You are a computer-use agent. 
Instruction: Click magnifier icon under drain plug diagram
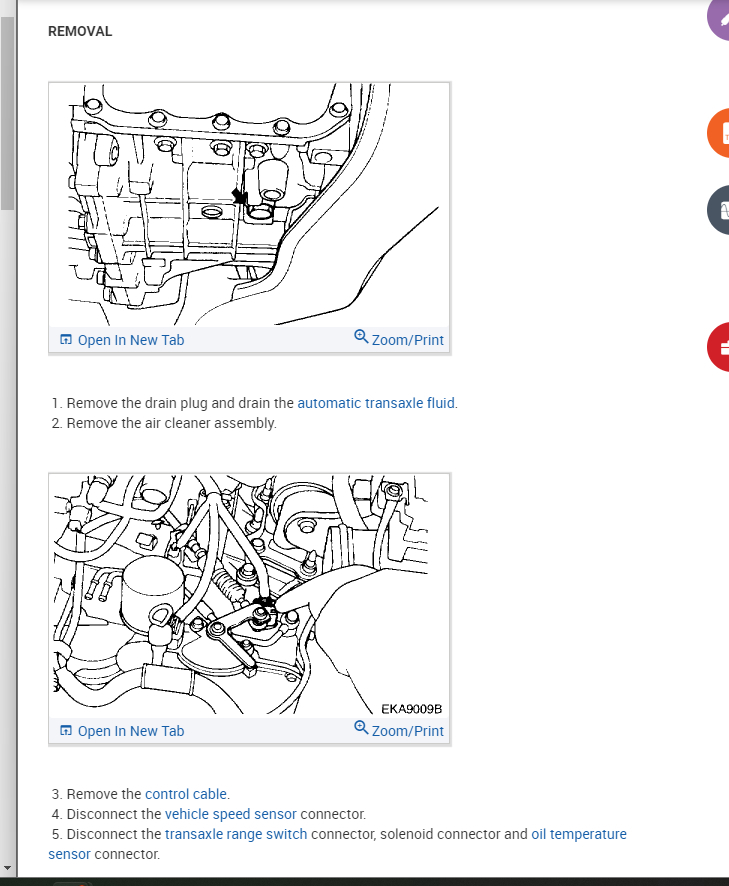(361, 337)
